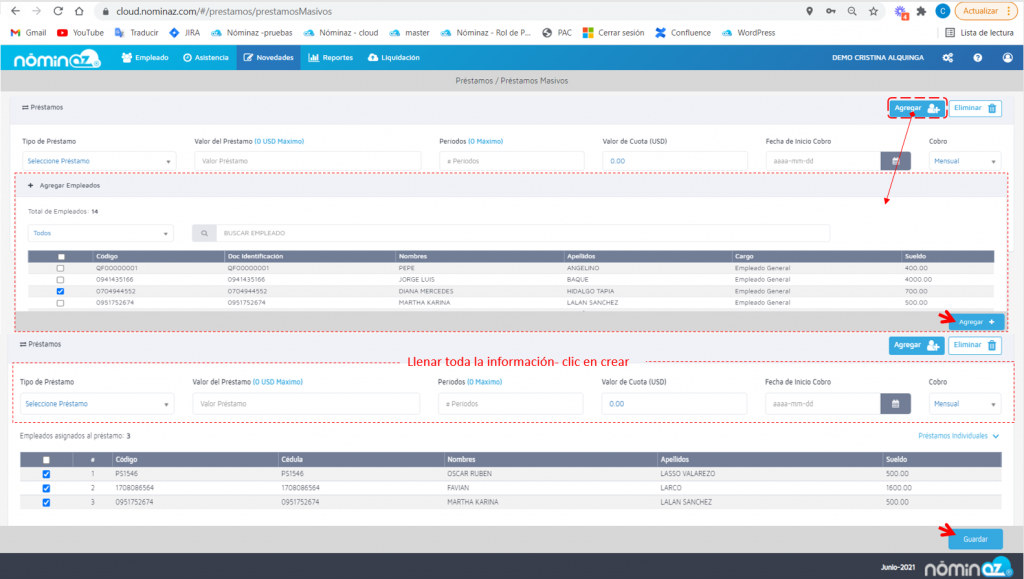Image resolution: width=1024 pixels, height=579 pixels.
Task: Check the box for PEPE ANGELINO
Action: pos(60,268)
